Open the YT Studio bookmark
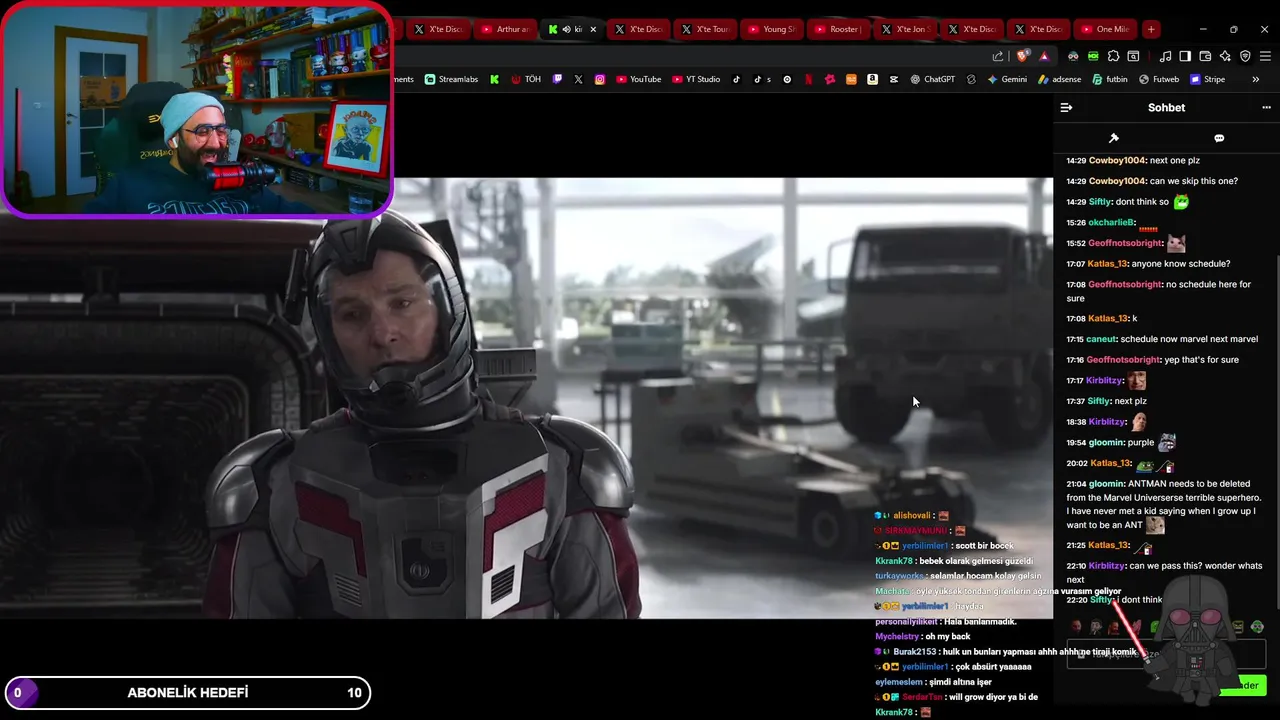This screenshot has height=720, width=1280. pyautogui.click(x=696, y=79)
